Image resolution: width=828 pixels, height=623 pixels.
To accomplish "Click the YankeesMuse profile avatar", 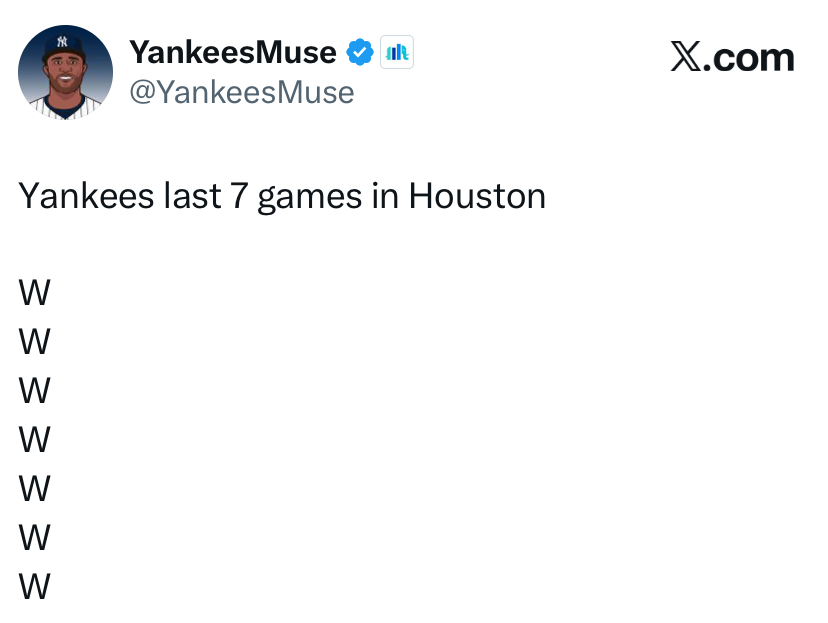I will tap(65, 72).
